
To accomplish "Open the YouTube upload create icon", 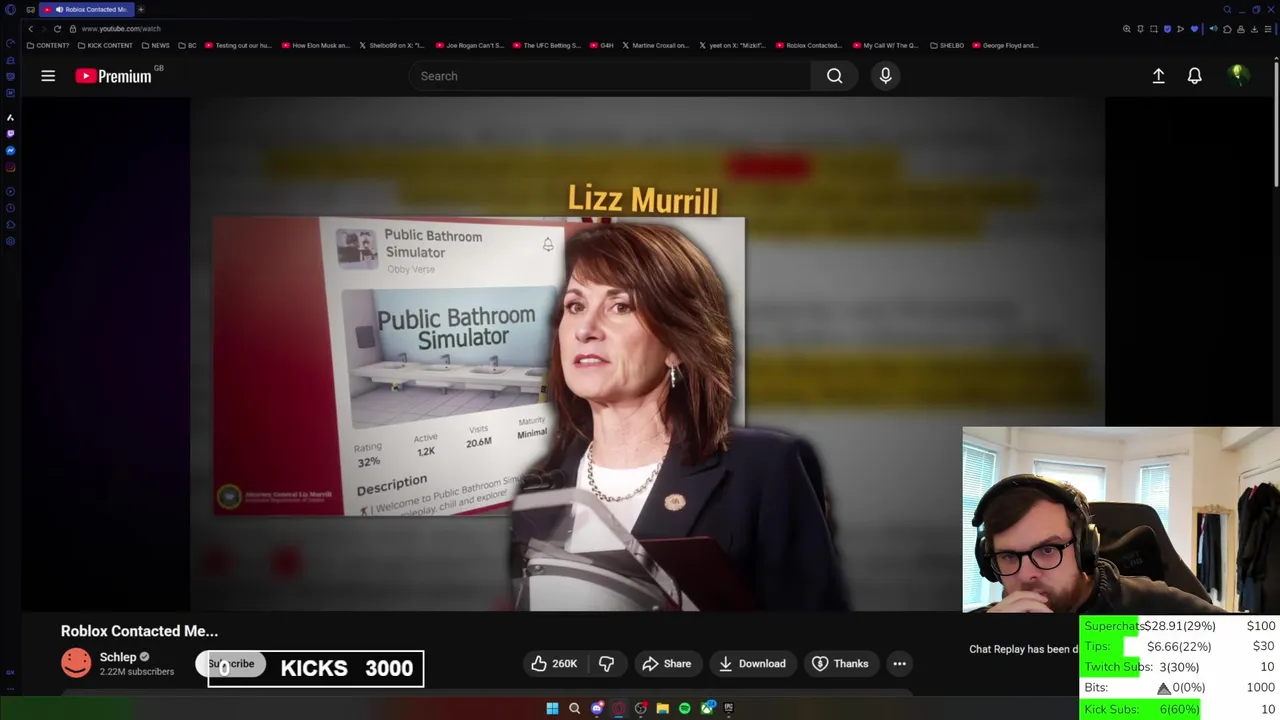I will (x=1158, y=76).
